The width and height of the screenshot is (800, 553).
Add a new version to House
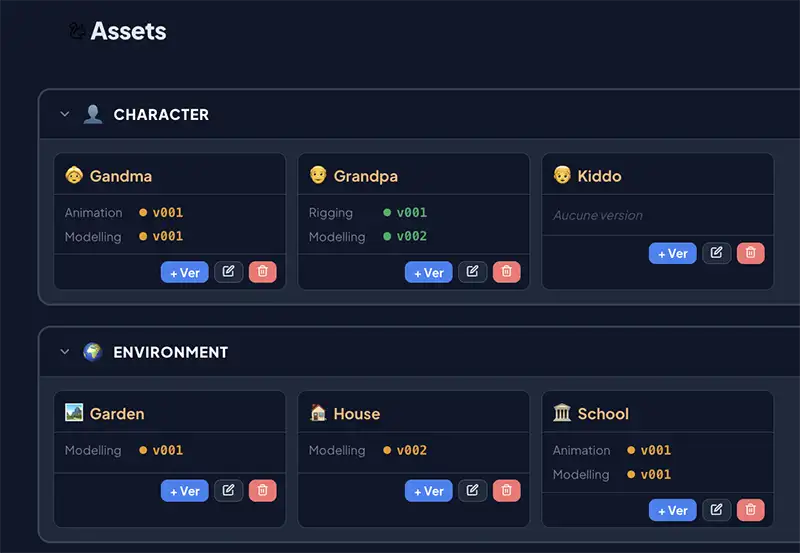429,490
